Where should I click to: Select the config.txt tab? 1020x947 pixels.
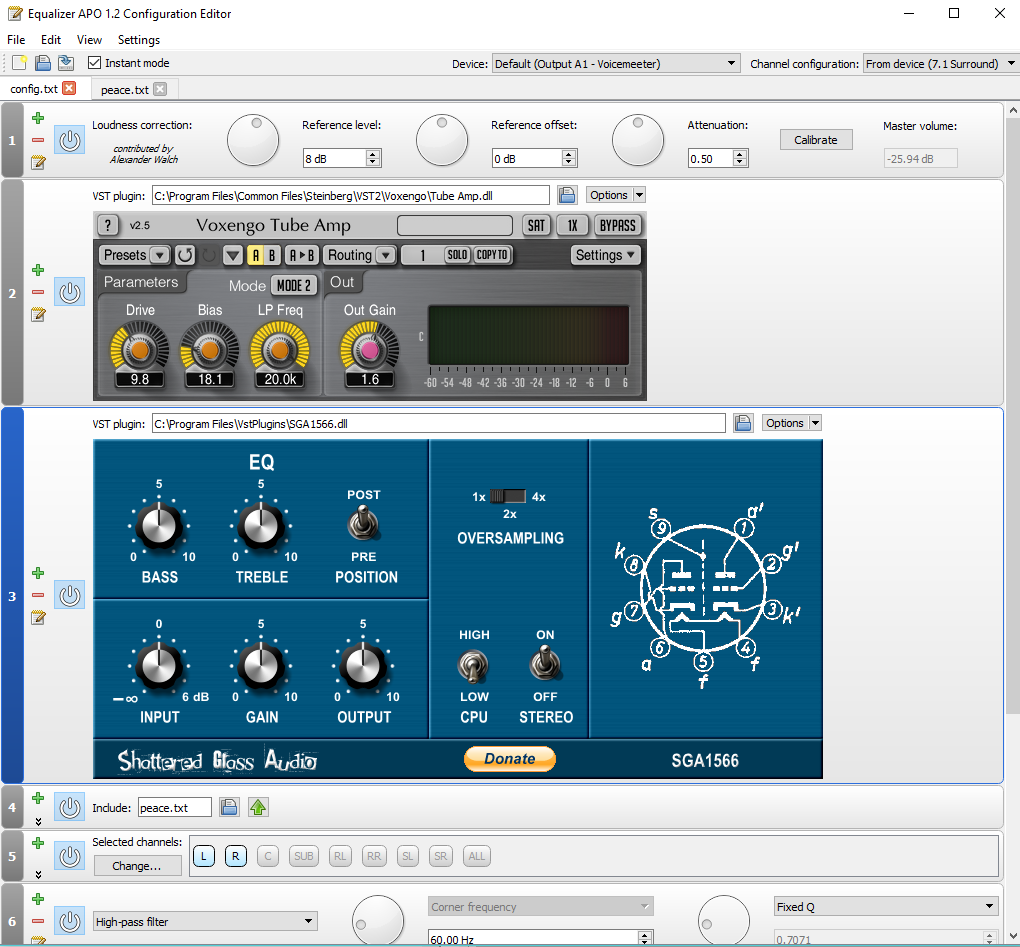pyautogui.click(x=34, y=88)
